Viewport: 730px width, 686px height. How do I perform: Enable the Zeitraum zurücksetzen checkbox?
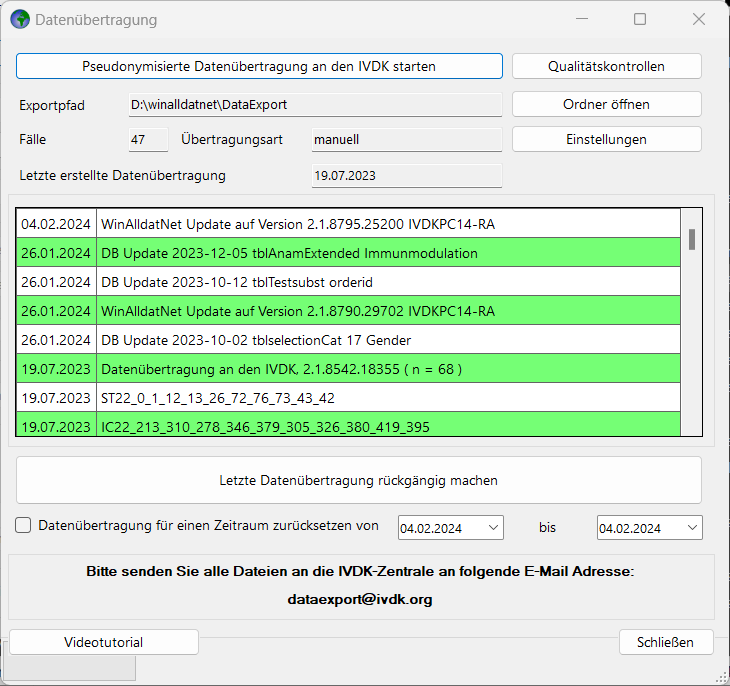click(x=24, y=526)
